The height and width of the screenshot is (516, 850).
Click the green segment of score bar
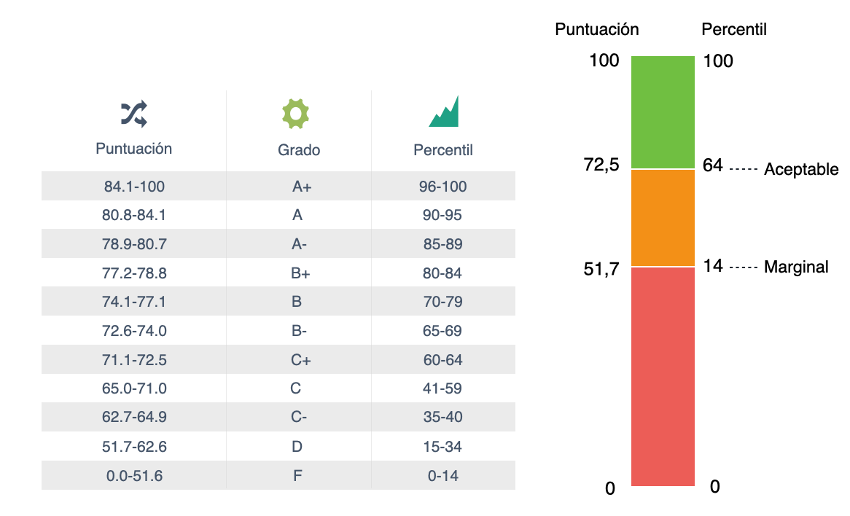tap(663, 112)
